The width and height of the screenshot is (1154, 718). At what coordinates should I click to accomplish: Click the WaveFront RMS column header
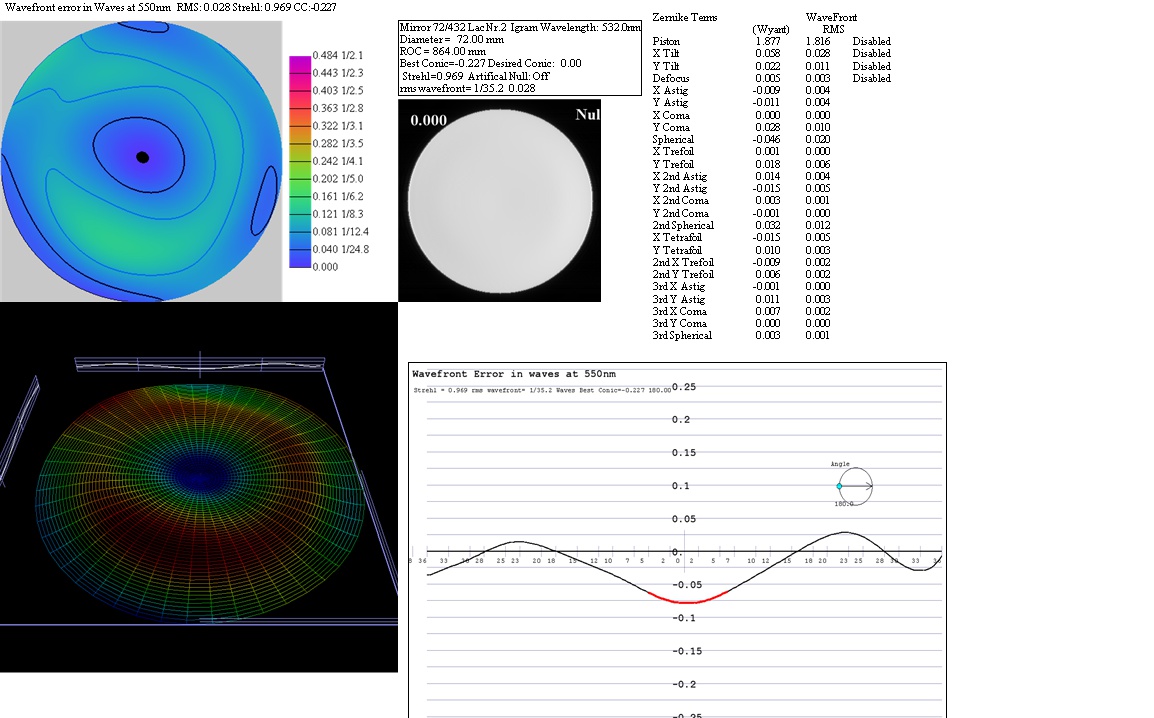click(x=831, y=23)
